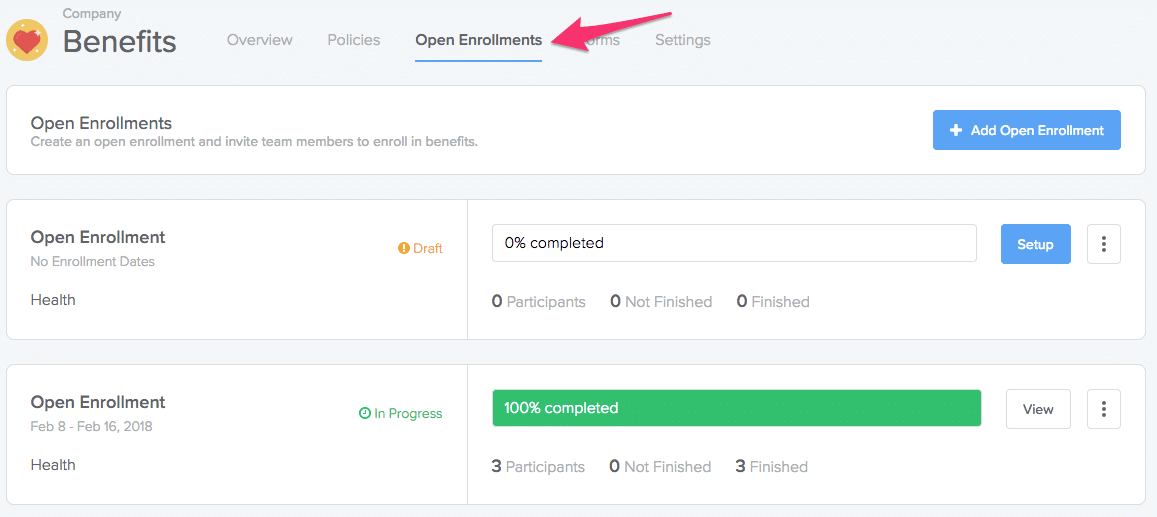Open the Settings tab
The width and height of the screenshot is (1157, 517).
coord(683,40)
